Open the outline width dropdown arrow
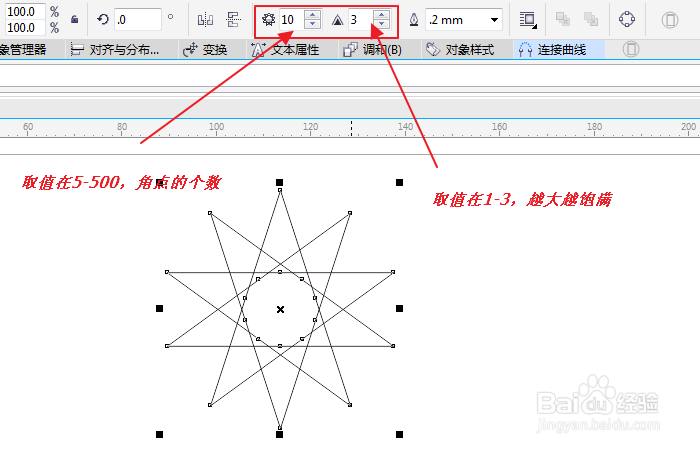700x450 pixels. coord(494,20)
